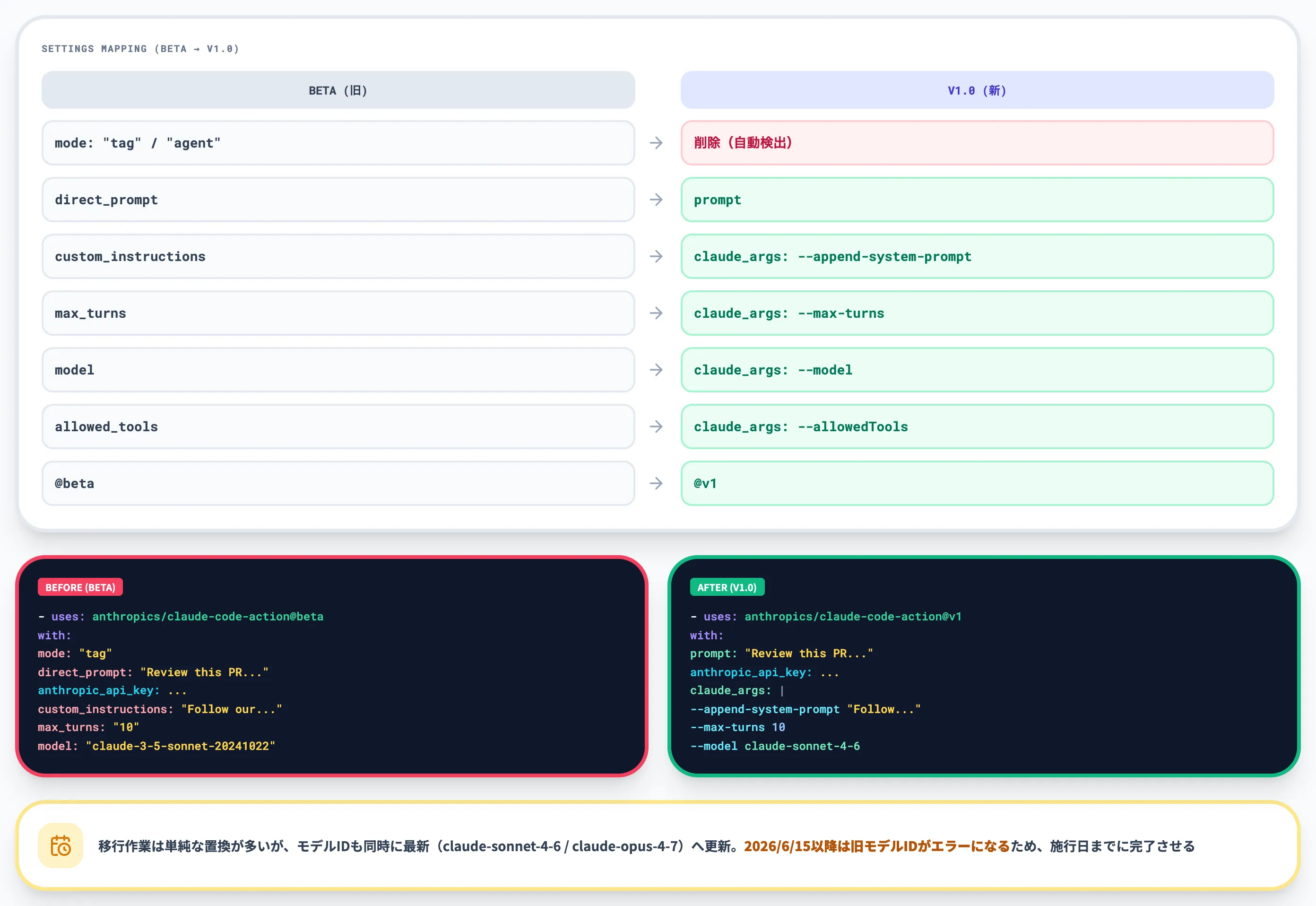Click the green "AFTER (V1.0)" badge

point(727,588)
